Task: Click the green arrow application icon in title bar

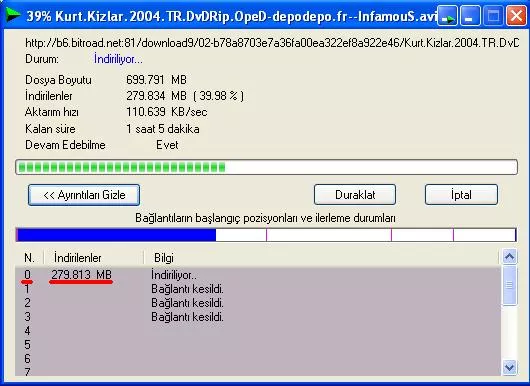Action: point(13,15)
